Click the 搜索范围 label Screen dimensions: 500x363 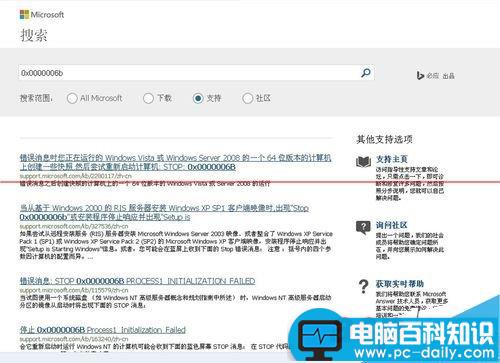click(x=36, y=98)
